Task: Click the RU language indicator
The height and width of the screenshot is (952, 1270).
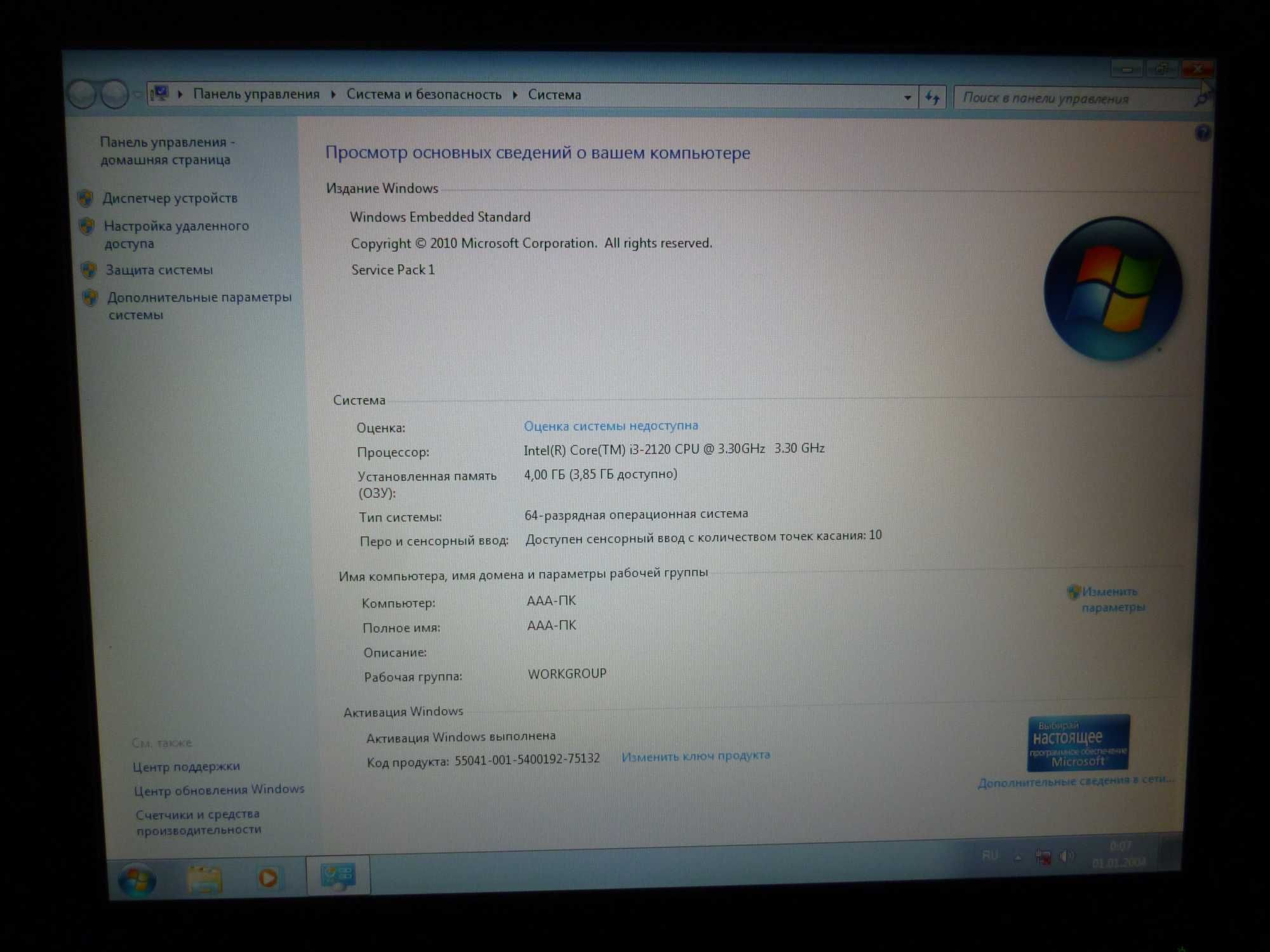Action: click(989, 856)
